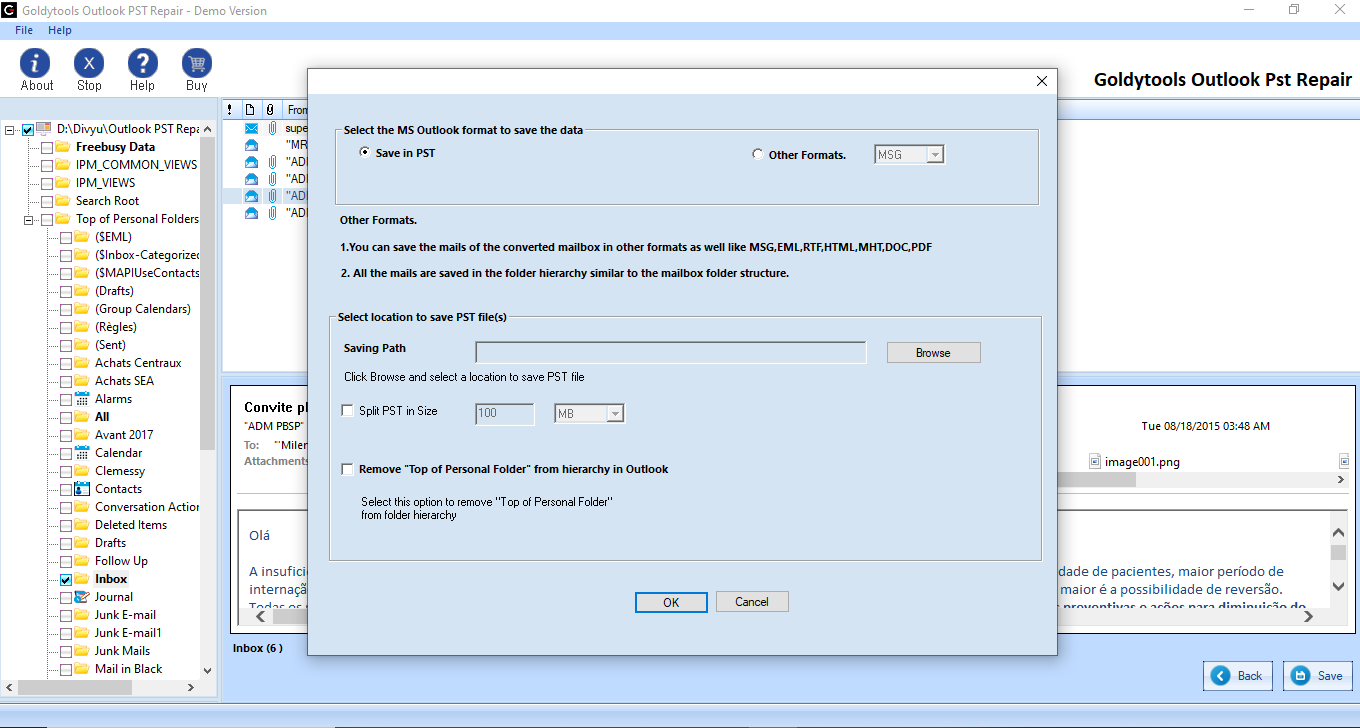Image resolution: width=1360 pixels, height=728 pixels.
Task: Click the Junk Mails folder icon
Action: pos(82,651)
